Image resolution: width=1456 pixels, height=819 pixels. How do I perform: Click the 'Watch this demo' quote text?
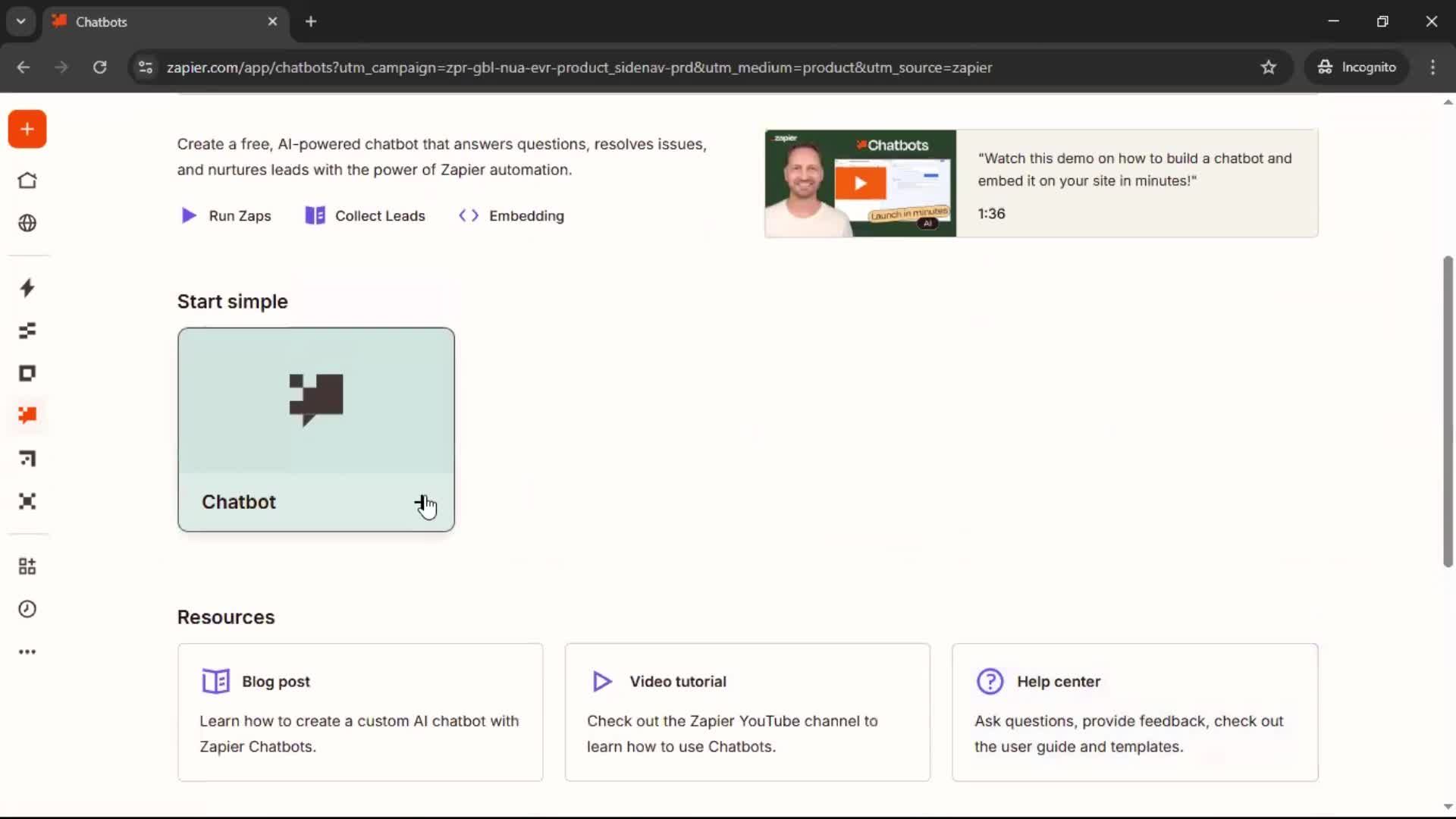point(1134,170)
